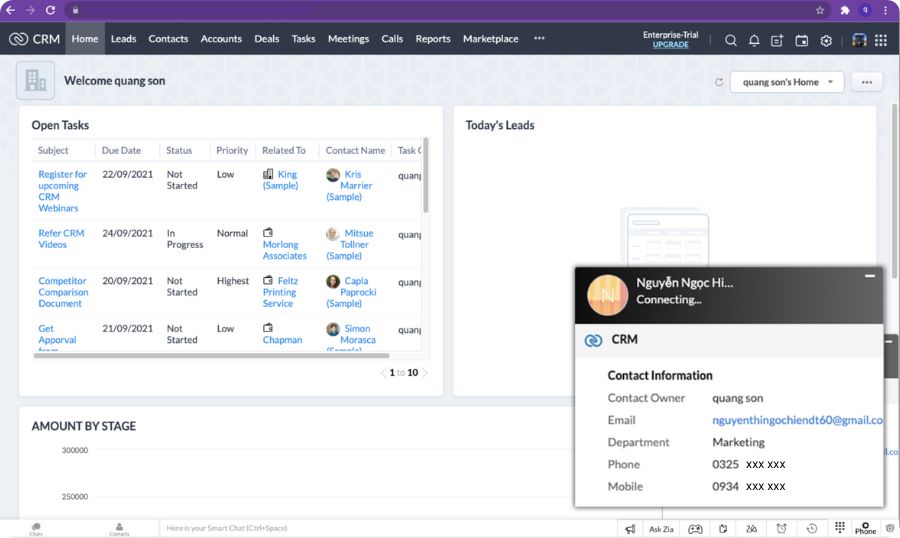This screenshot has height=538, width=900.
Task: Open dashboard options ellipsis button
Action: (866, 82)
